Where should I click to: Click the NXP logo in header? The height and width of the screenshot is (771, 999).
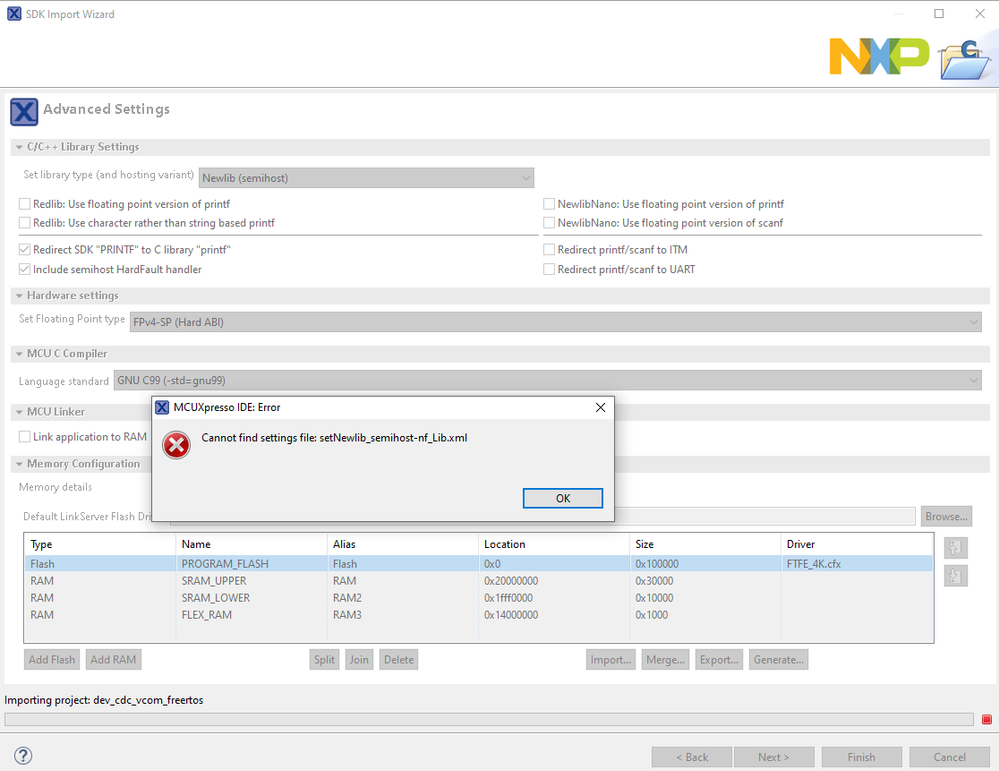[879, 57]
